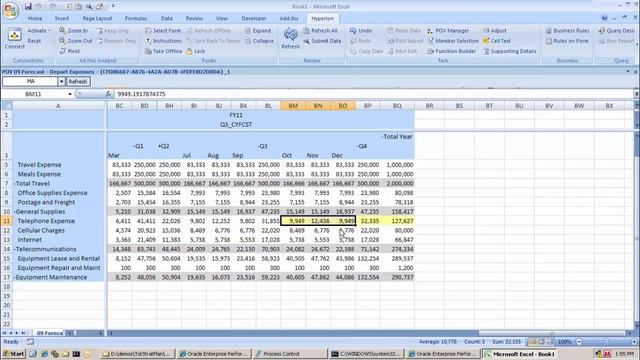Viewport: 640px width, 360px height.
Task: Select the Pivot tool
Action: point(70,51)
